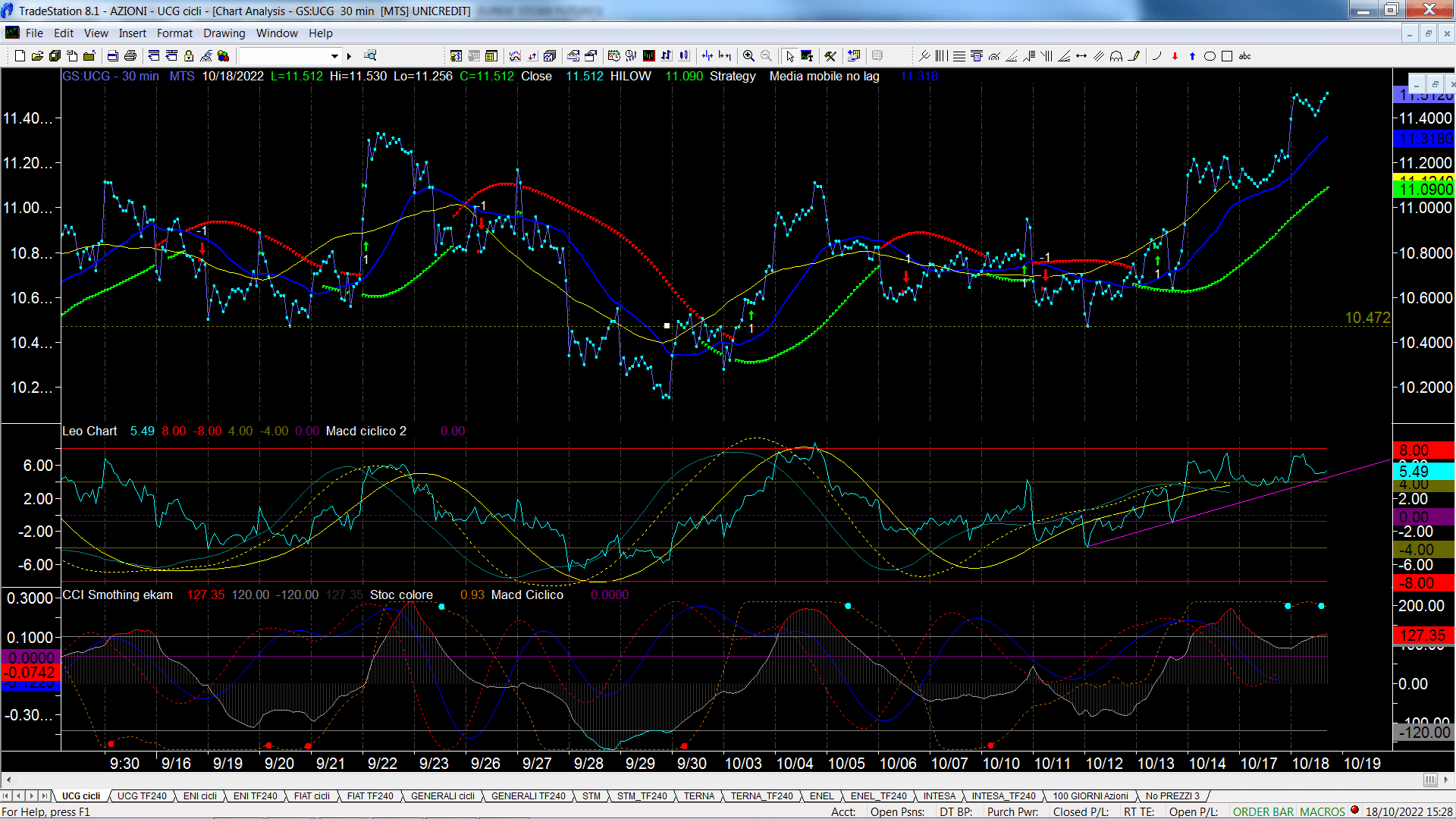Viewport: 1456px width, 819px height.
Task: Click the CCI Smothing ekam indicator label
Action: coord(118,595)
